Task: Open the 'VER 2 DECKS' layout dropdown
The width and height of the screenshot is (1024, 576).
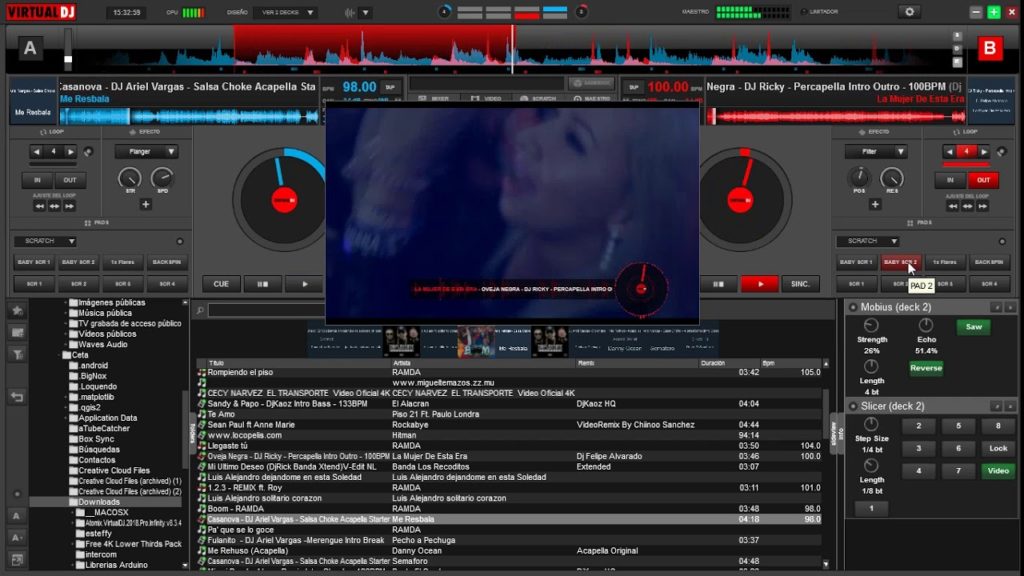Action: coord(287,12)
